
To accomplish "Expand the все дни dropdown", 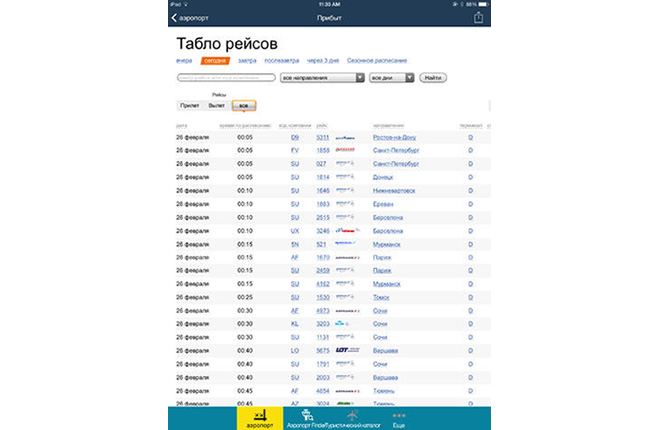I will pyautogui.click(x=390, y=77).
